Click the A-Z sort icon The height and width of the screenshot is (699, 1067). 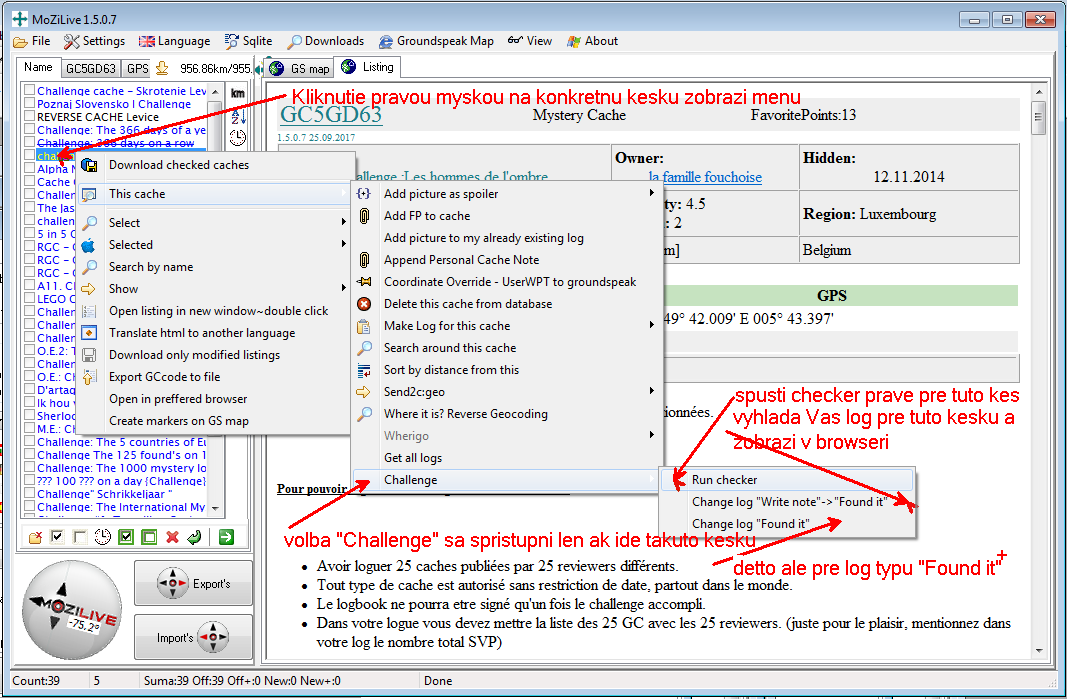click(237, 116)
